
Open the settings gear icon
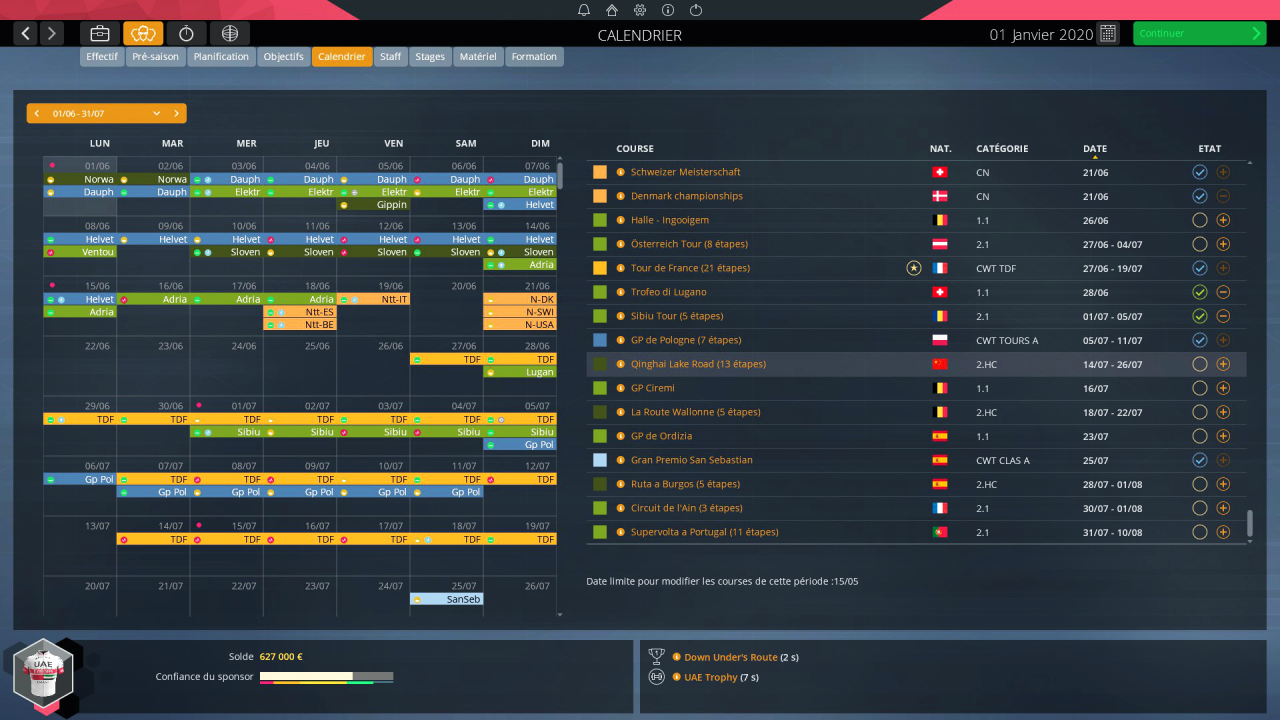(640, 10)
